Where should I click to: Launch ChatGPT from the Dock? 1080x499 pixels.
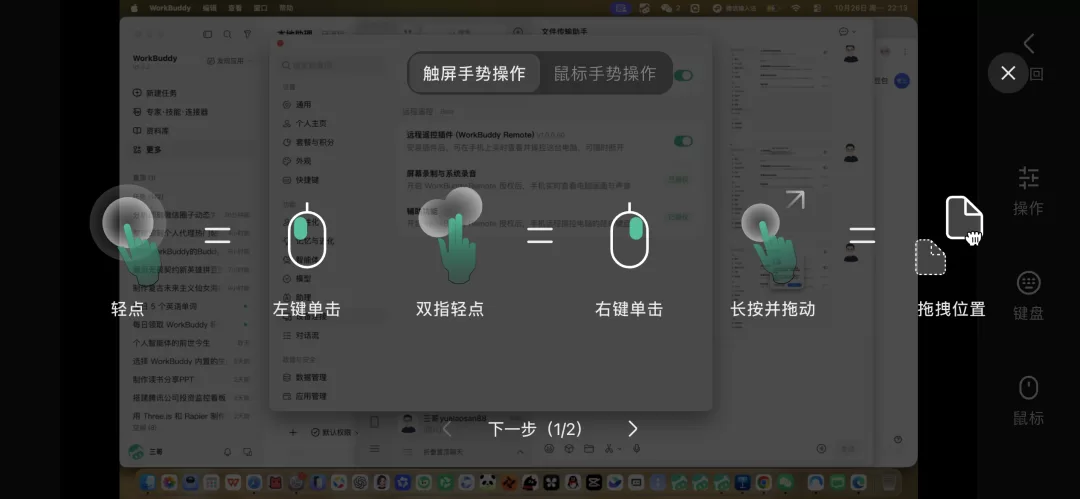point(360,482)
